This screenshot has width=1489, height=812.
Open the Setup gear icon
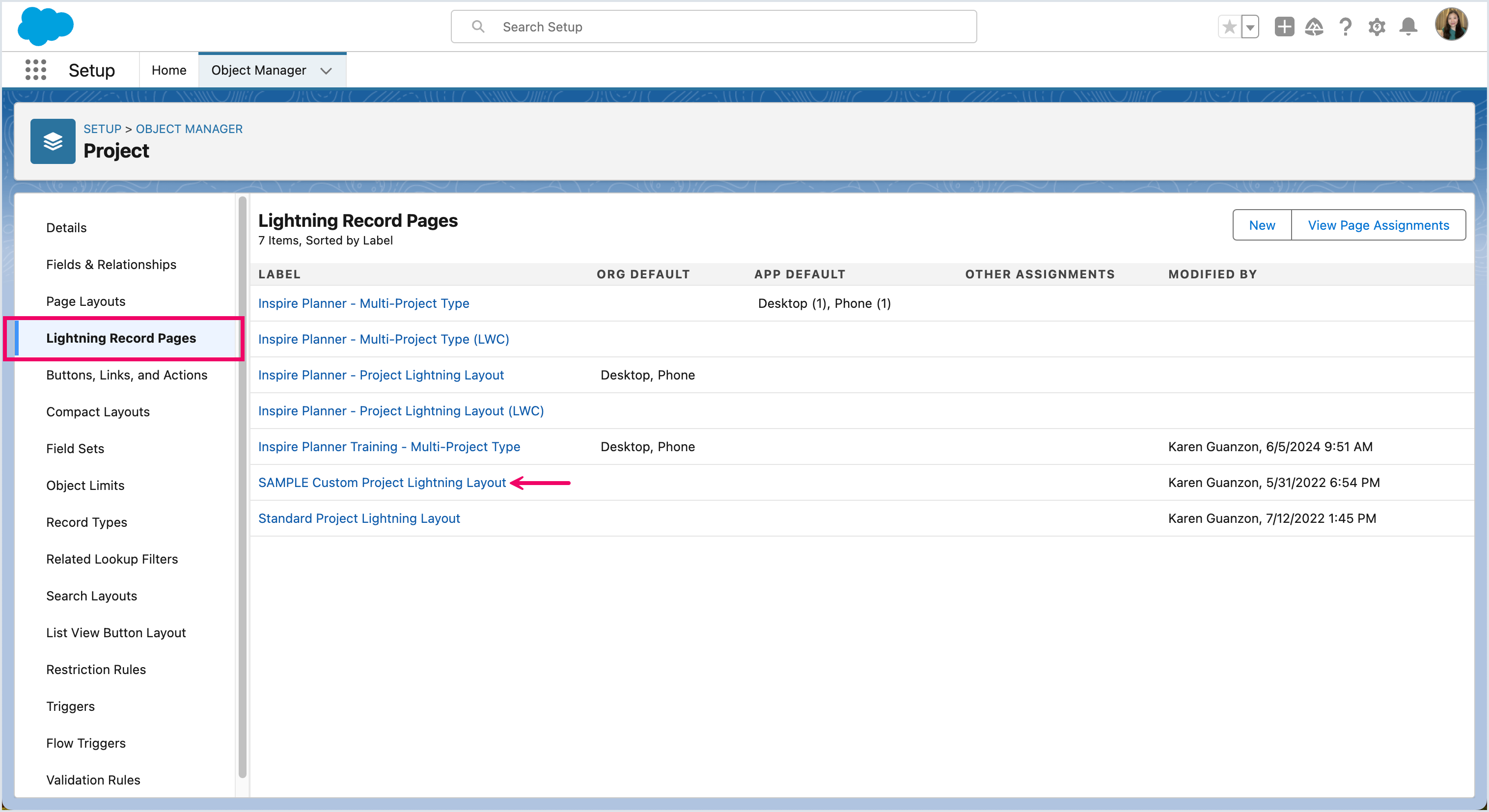[x=1377, y=27]
